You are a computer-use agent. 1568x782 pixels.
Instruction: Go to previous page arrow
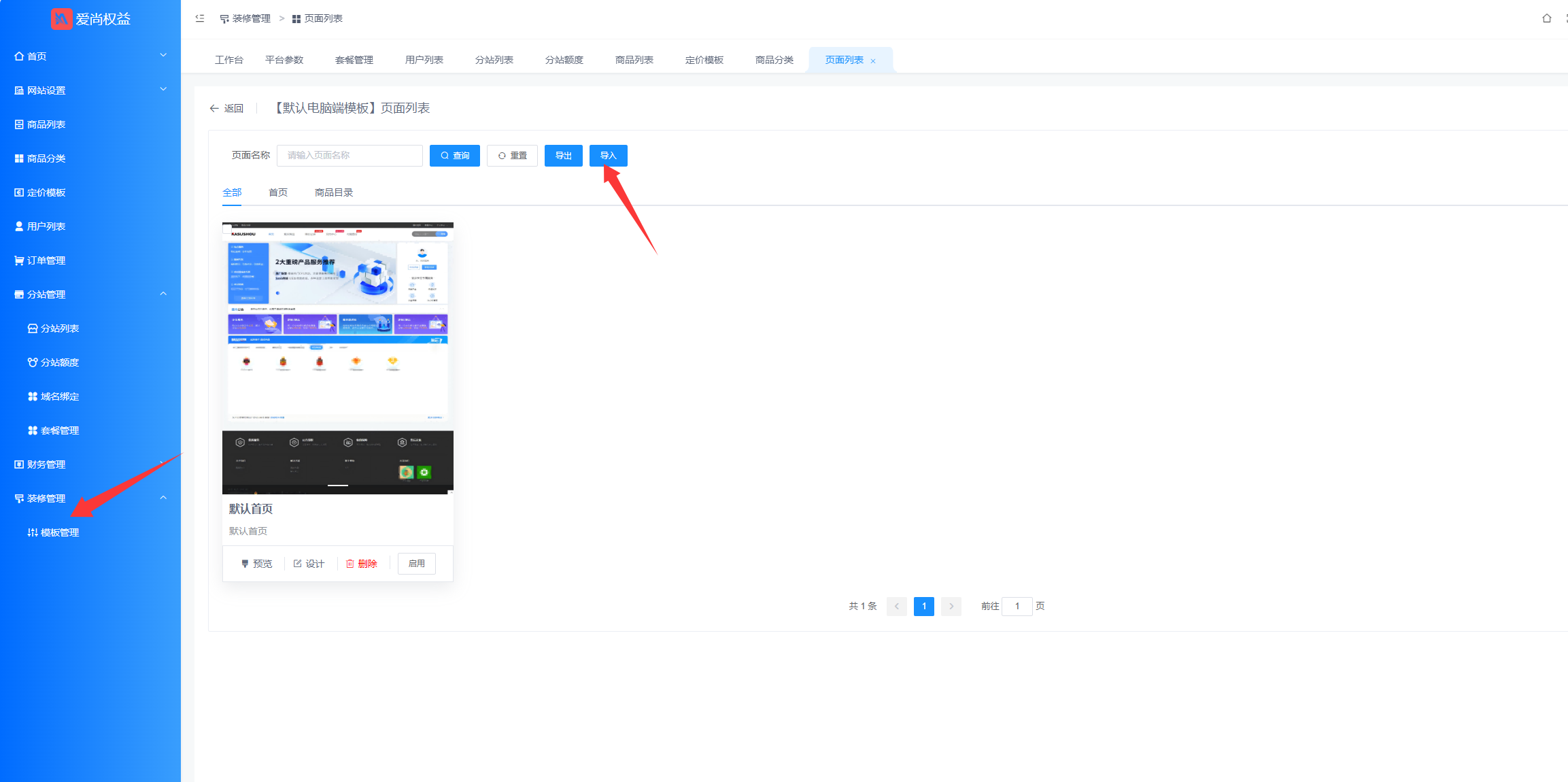click(897, 606)
